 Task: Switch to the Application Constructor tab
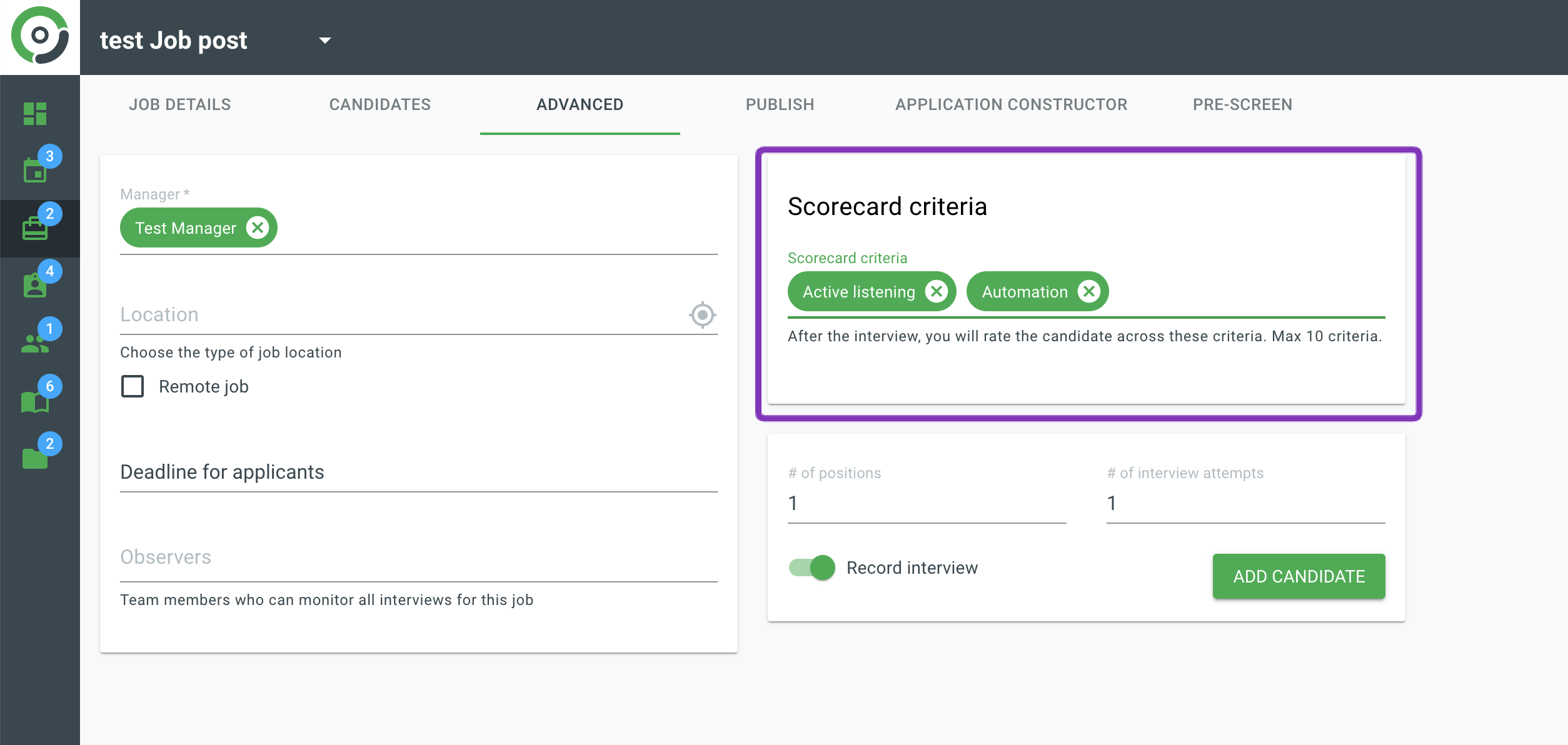pyautogui.click(x=1011, y=104)
